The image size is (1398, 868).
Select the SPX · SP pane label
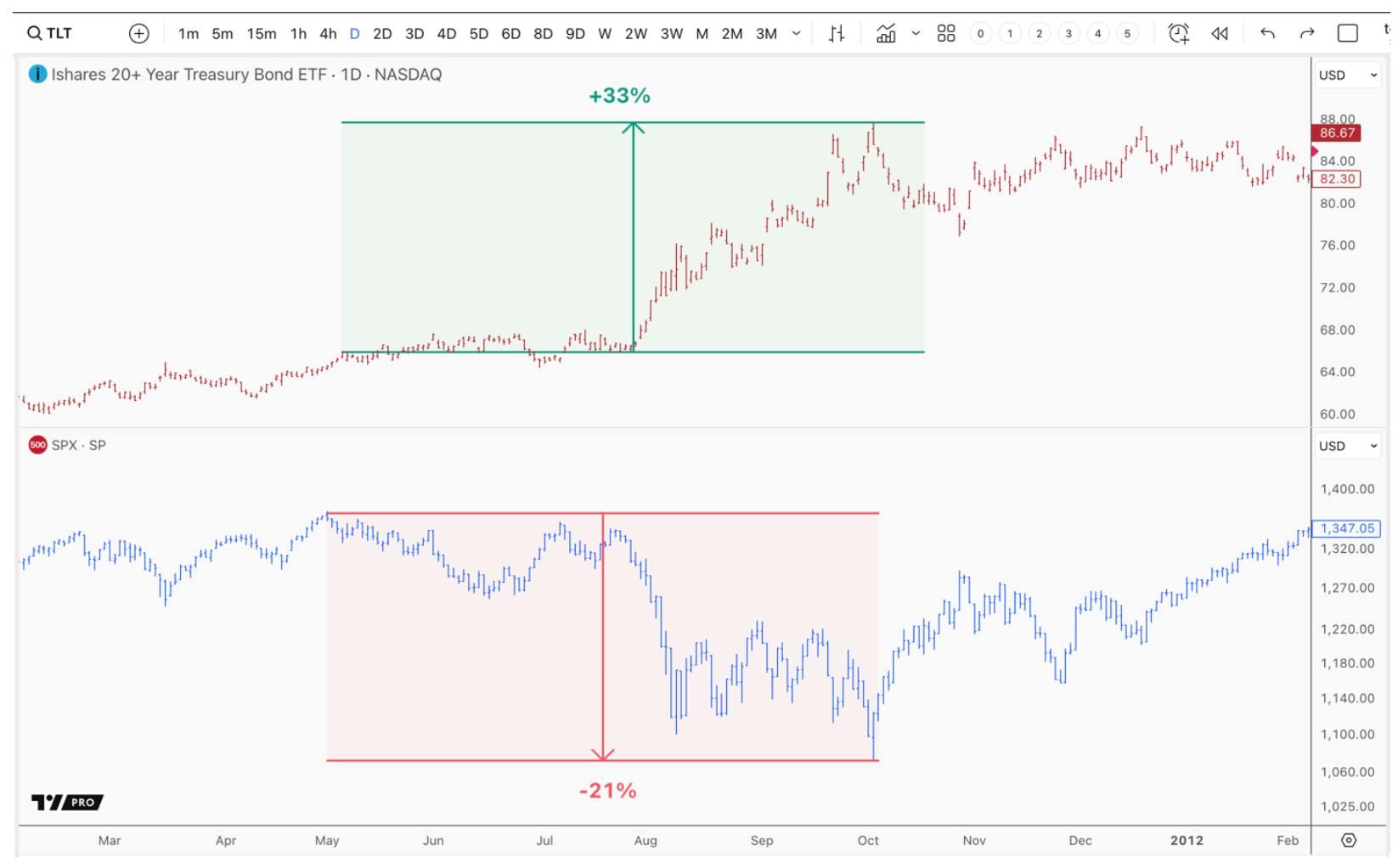pyautogui.click(x=78, y=445)
